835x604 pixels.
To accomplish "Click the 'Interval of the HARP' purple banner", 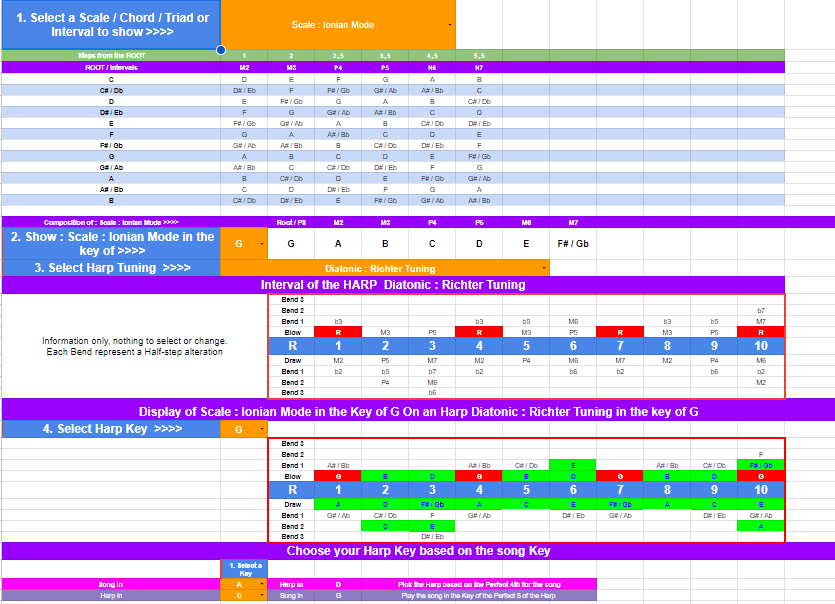I will tap(393, 285).
